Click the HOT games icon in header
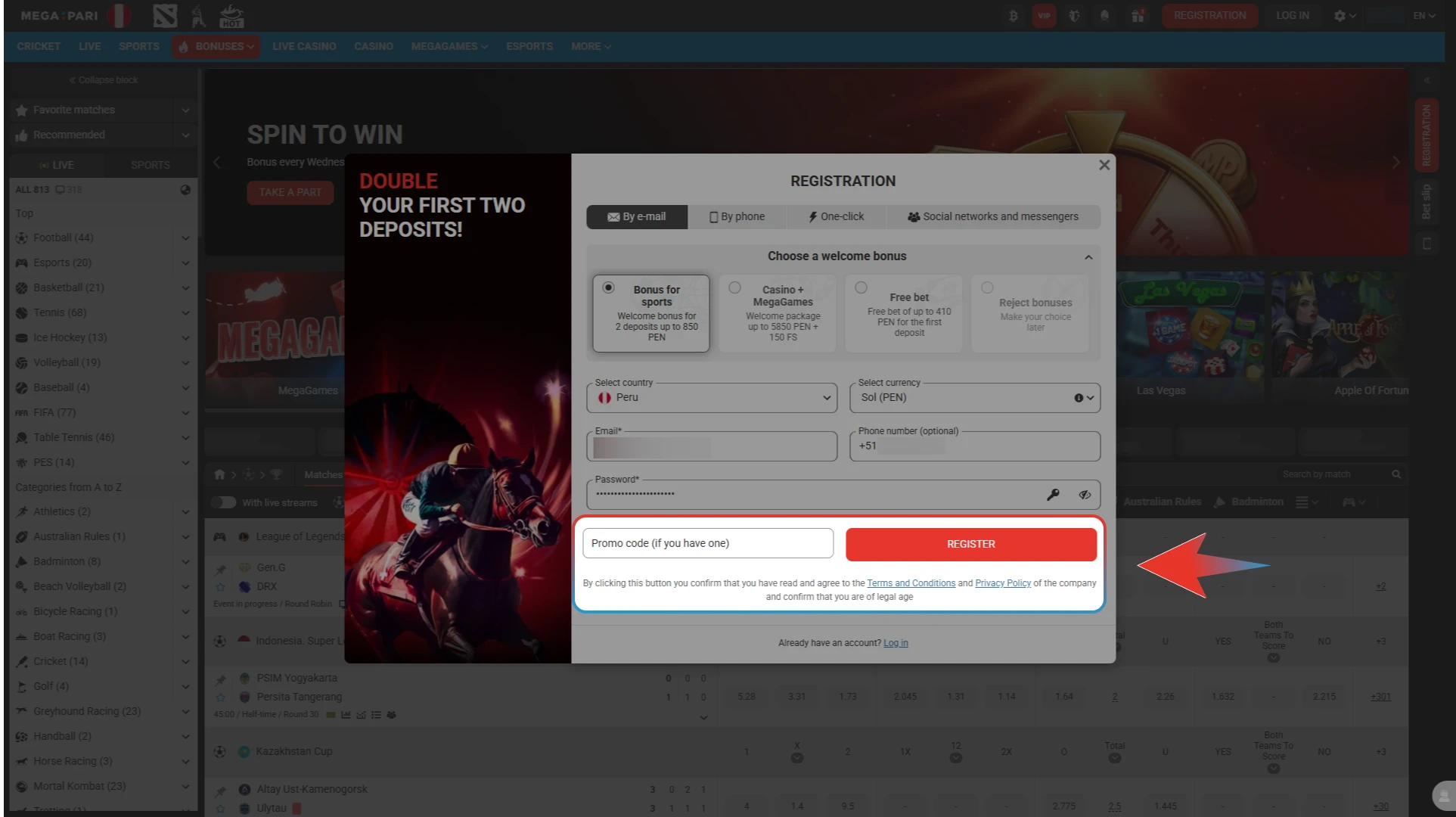 tap(231, 15)
